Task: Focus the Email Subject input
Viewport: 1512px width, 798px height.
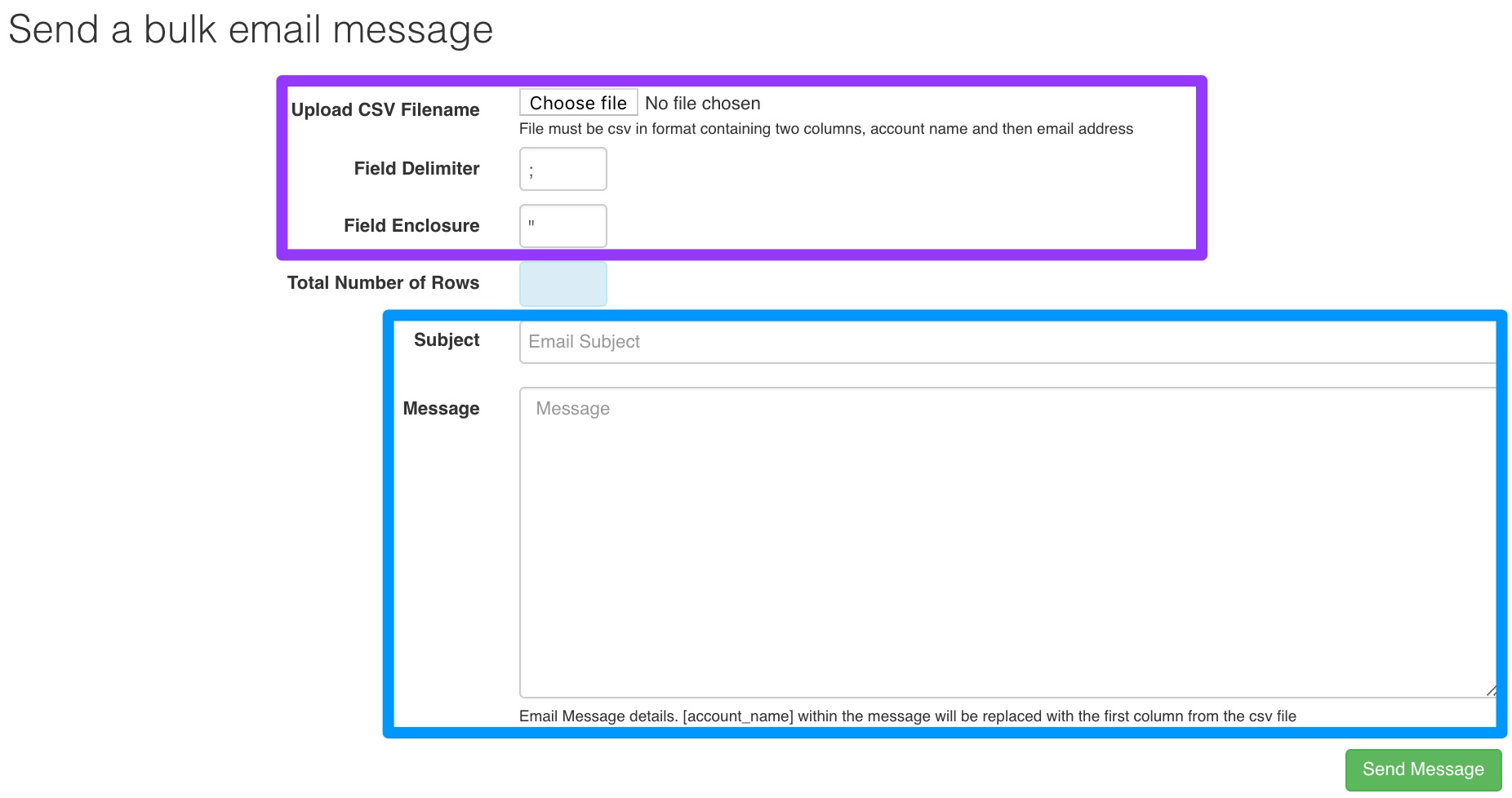Action: pos(1007,342)
